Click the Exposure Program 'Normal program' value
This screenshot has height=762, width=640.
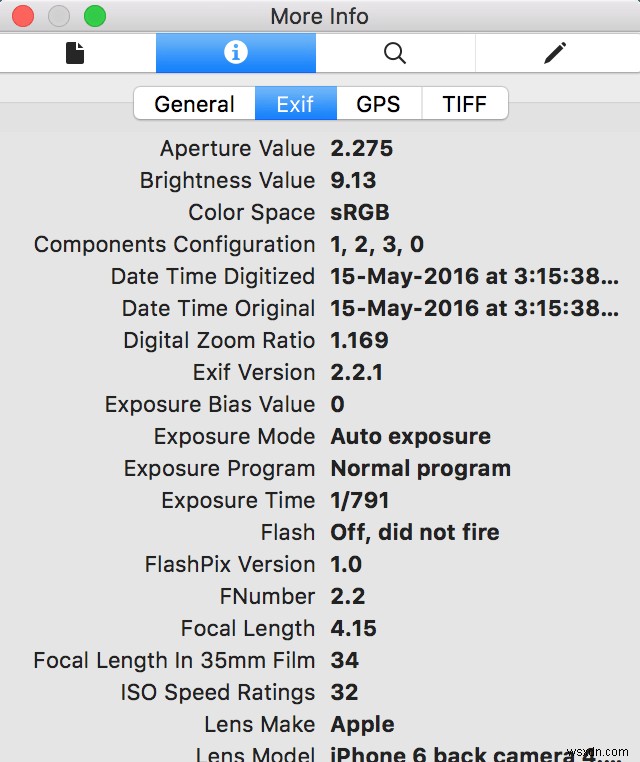(421, 469)
